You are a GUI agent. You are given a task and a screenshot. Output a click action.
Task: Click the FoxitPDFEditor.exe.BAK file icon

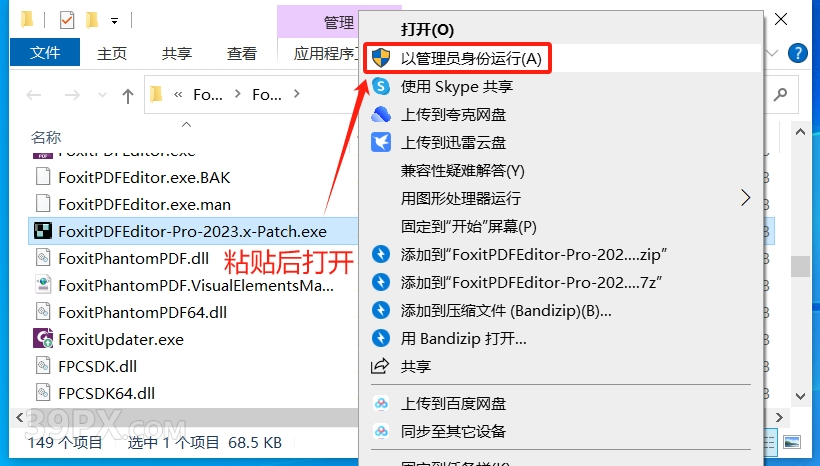[x=43, y=177]
